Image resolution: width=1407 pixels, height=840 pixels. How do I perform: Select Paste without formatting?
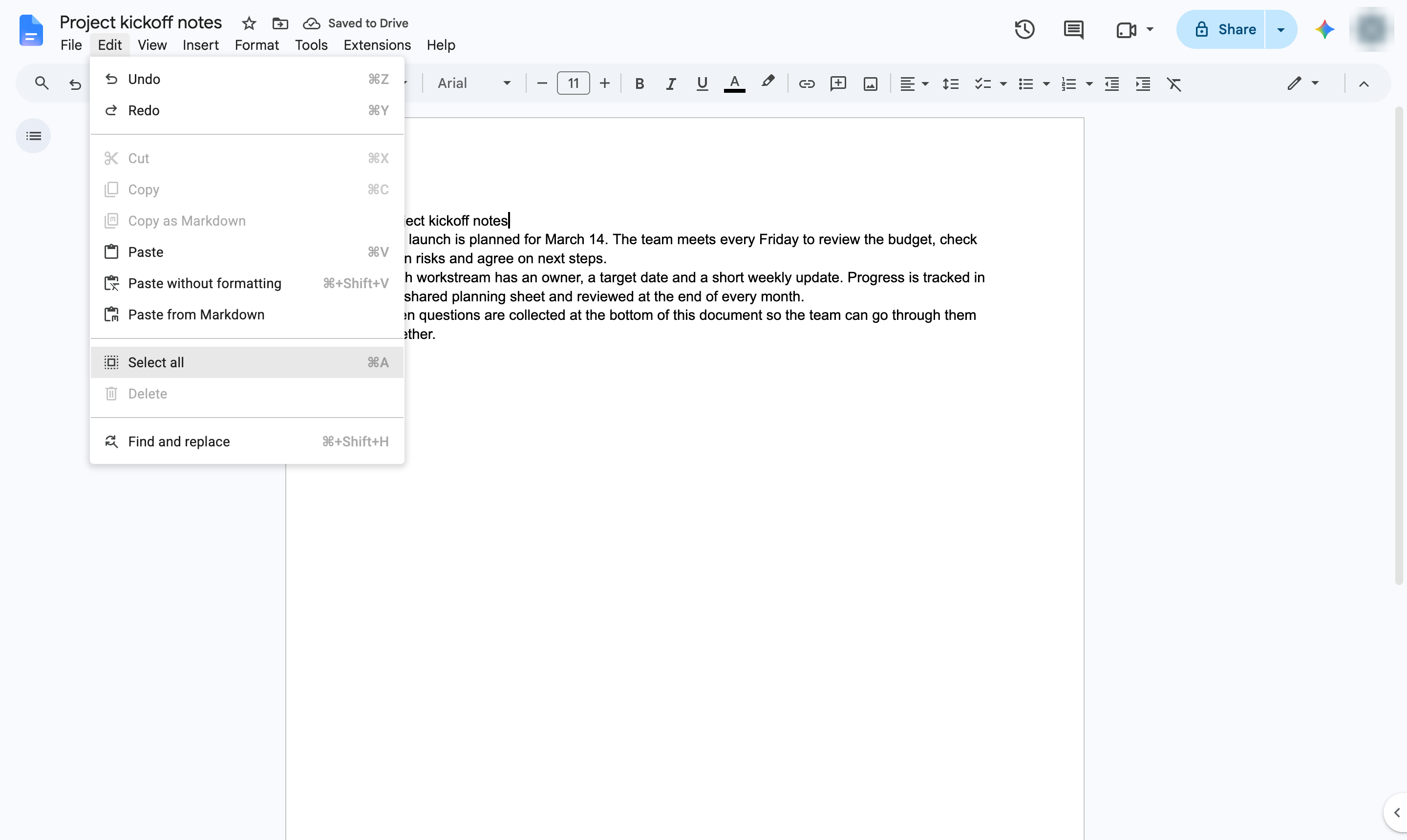point(247,283)
